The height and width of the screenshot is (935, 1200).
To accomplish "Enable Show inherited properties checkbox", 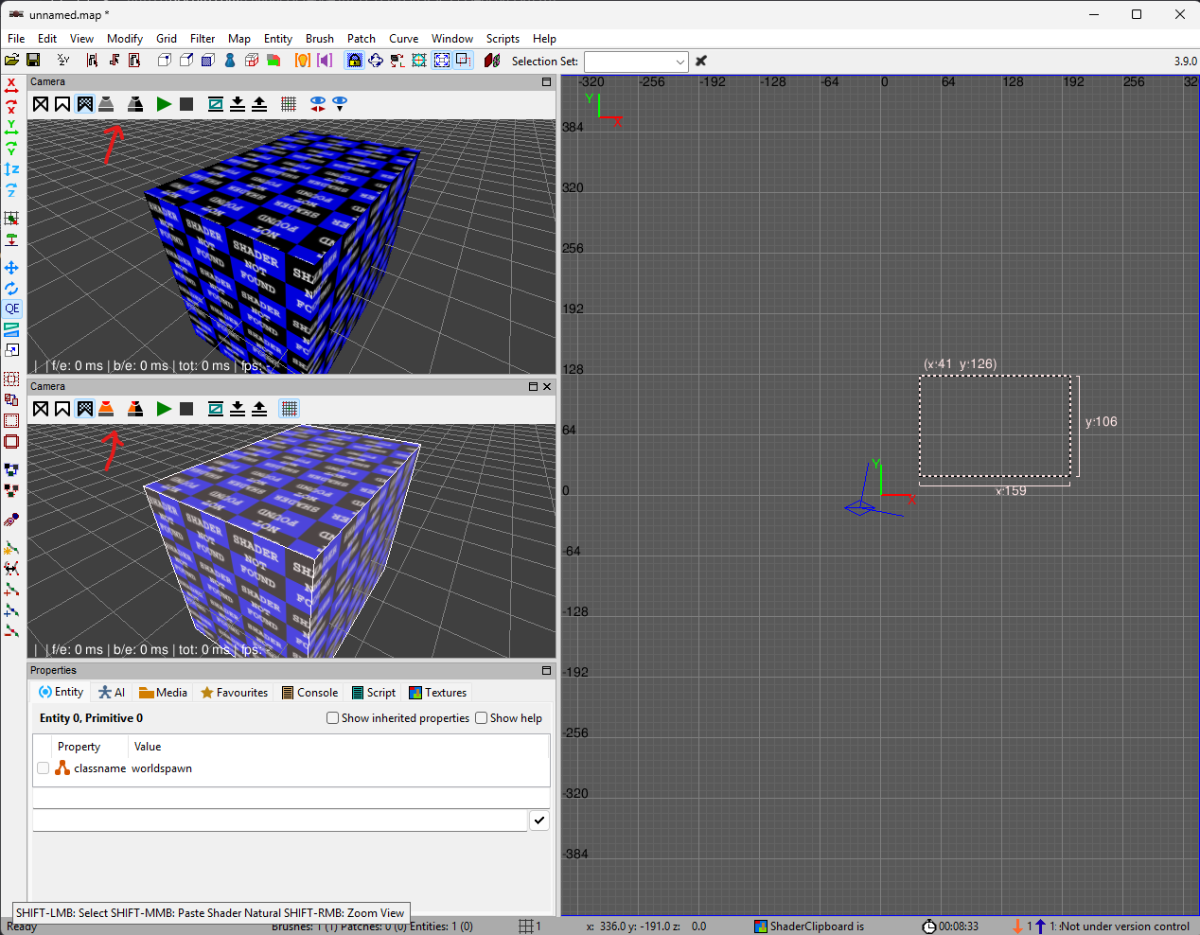I will (333, 718).
